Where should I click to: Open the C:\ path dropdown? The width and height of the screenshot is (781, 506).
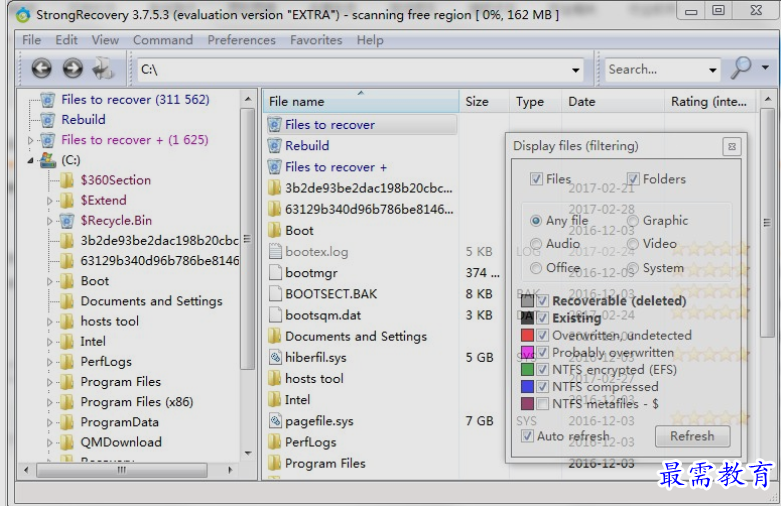point(576,70)
